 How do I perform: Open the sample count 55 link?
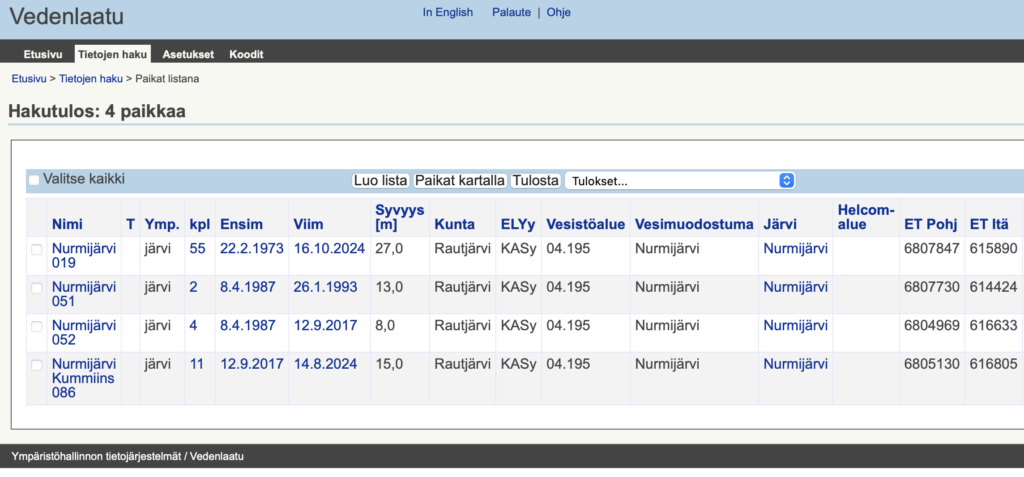197,248
